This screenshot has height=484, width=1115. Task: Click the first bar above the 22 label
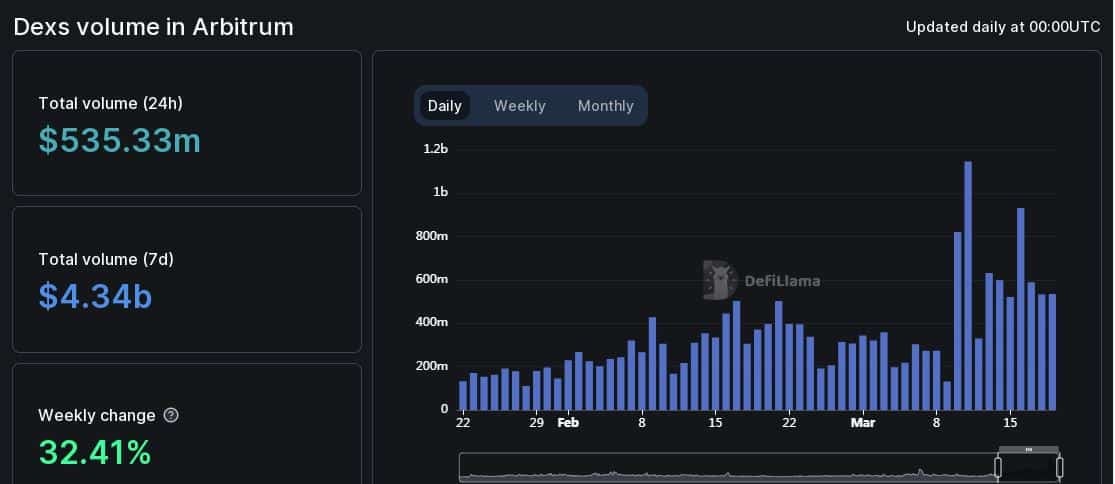click(463, 395)
